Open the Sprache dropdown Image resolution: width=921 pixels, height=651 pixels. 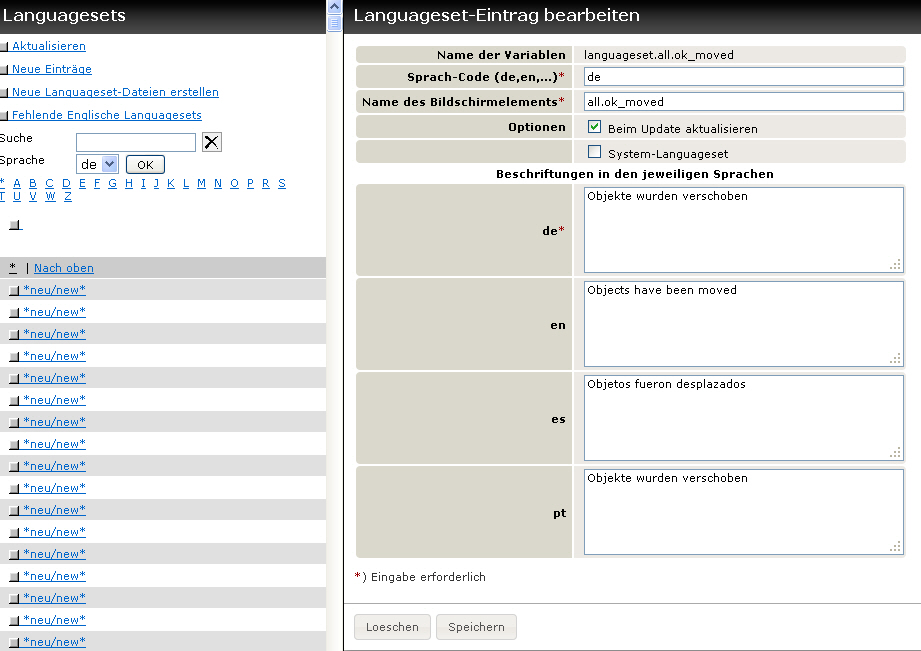pyautogui.click(x=97, y=164)
